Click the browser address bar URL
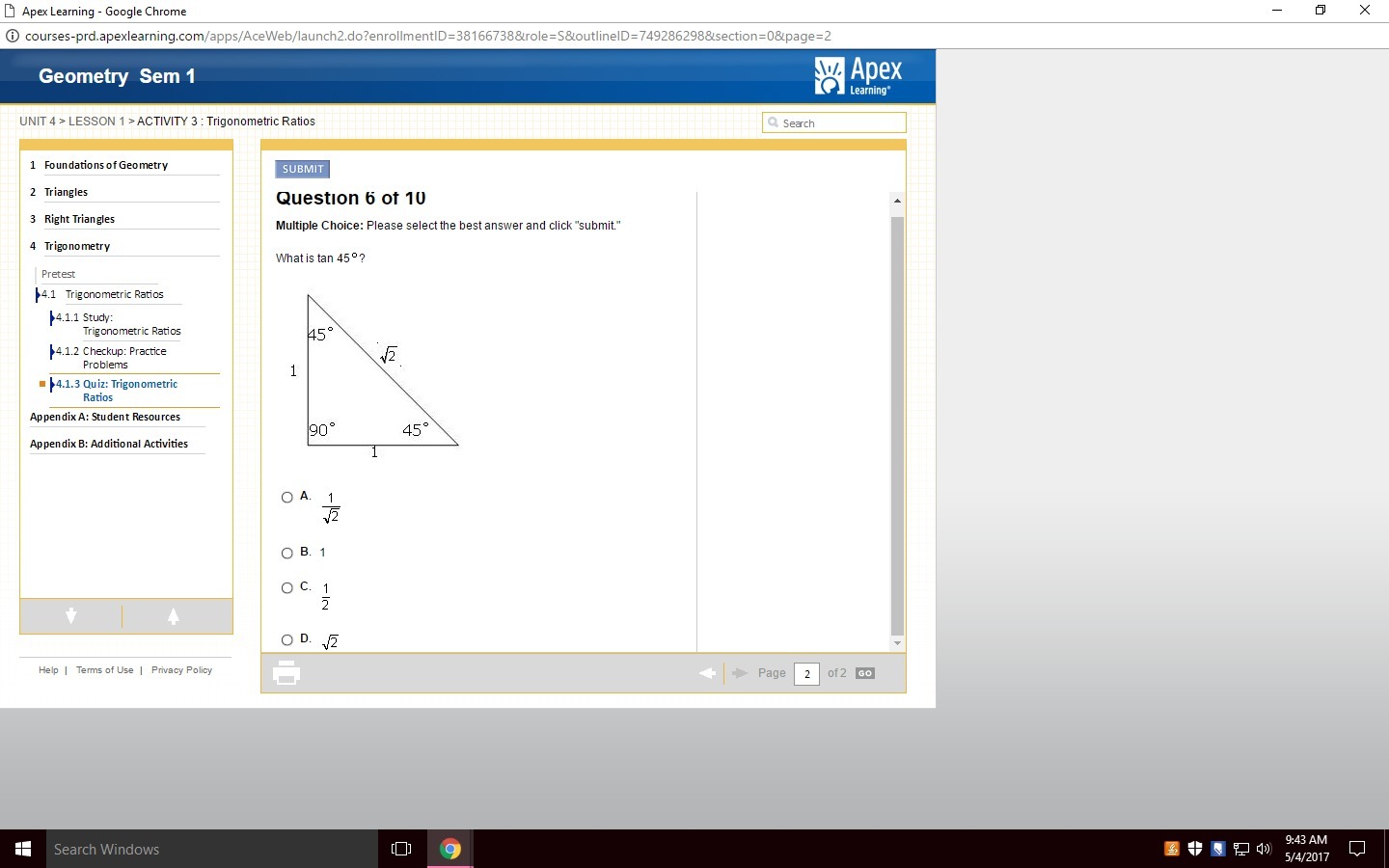 point(427,36)
